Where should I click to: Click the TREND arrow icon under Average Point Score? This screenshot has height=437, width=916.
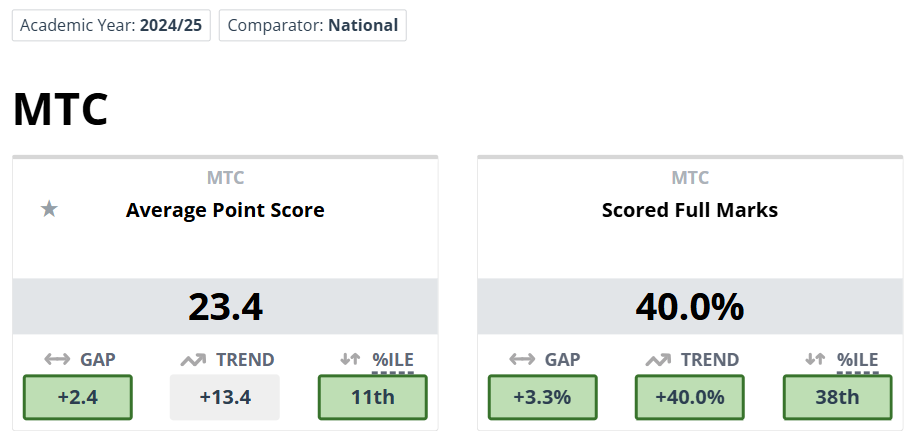[192, 360]
